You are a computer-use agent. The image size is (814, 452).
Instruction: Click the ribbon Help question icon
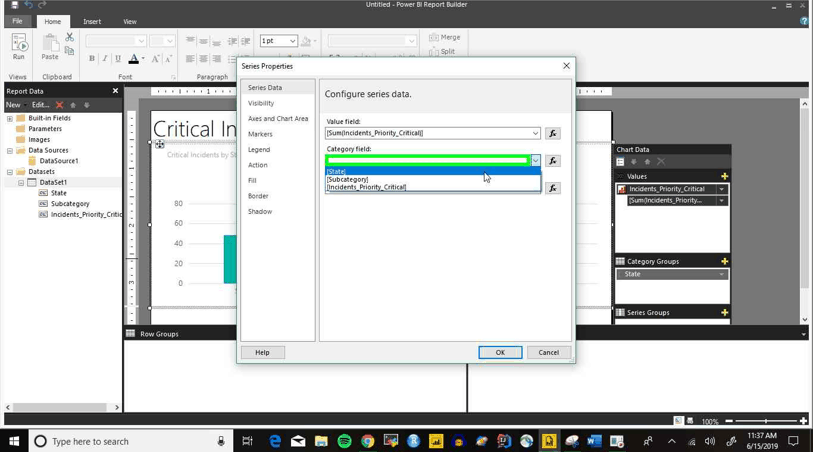(x=804, y=21)
